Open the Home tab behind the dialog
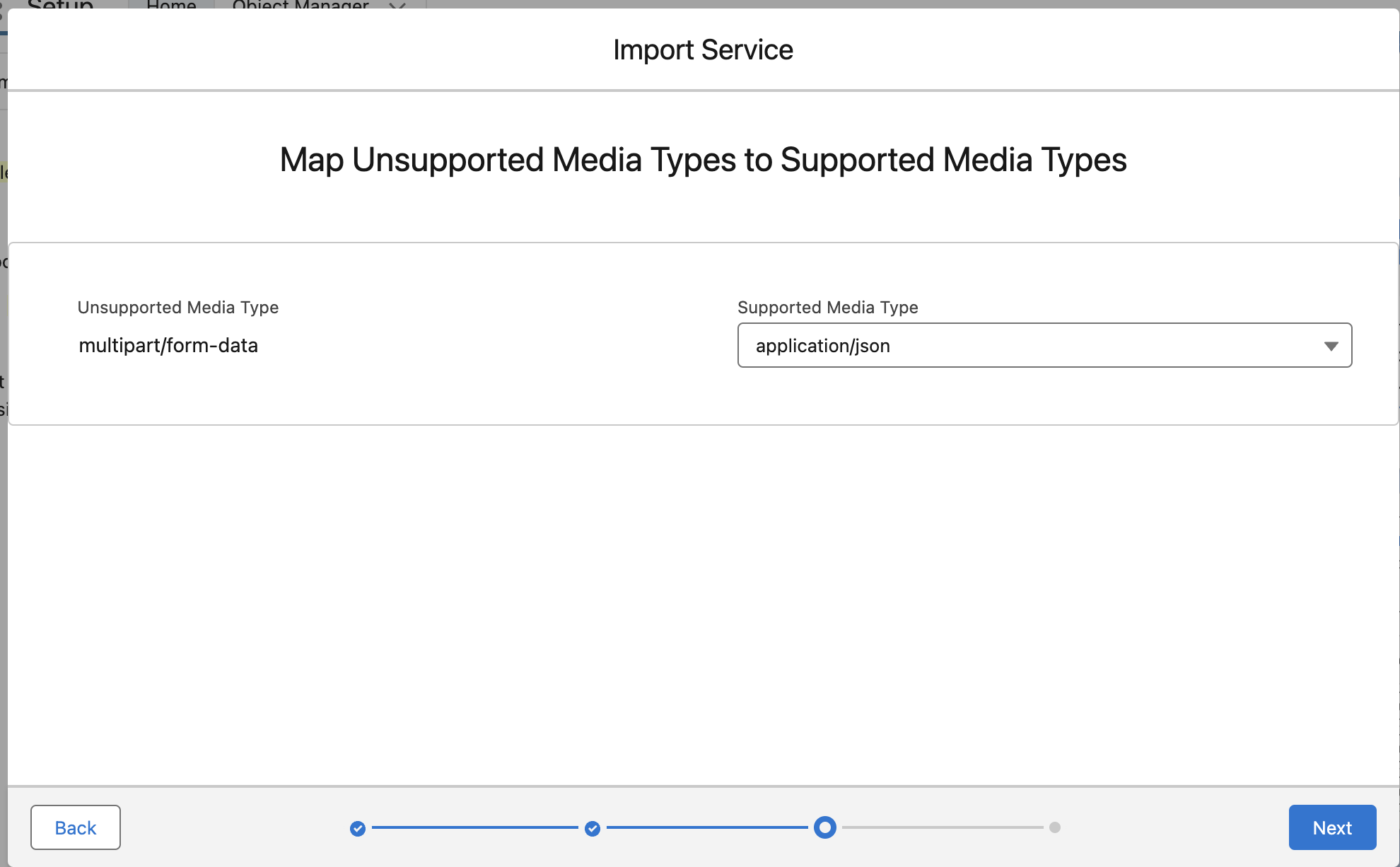 click(171, 4)
